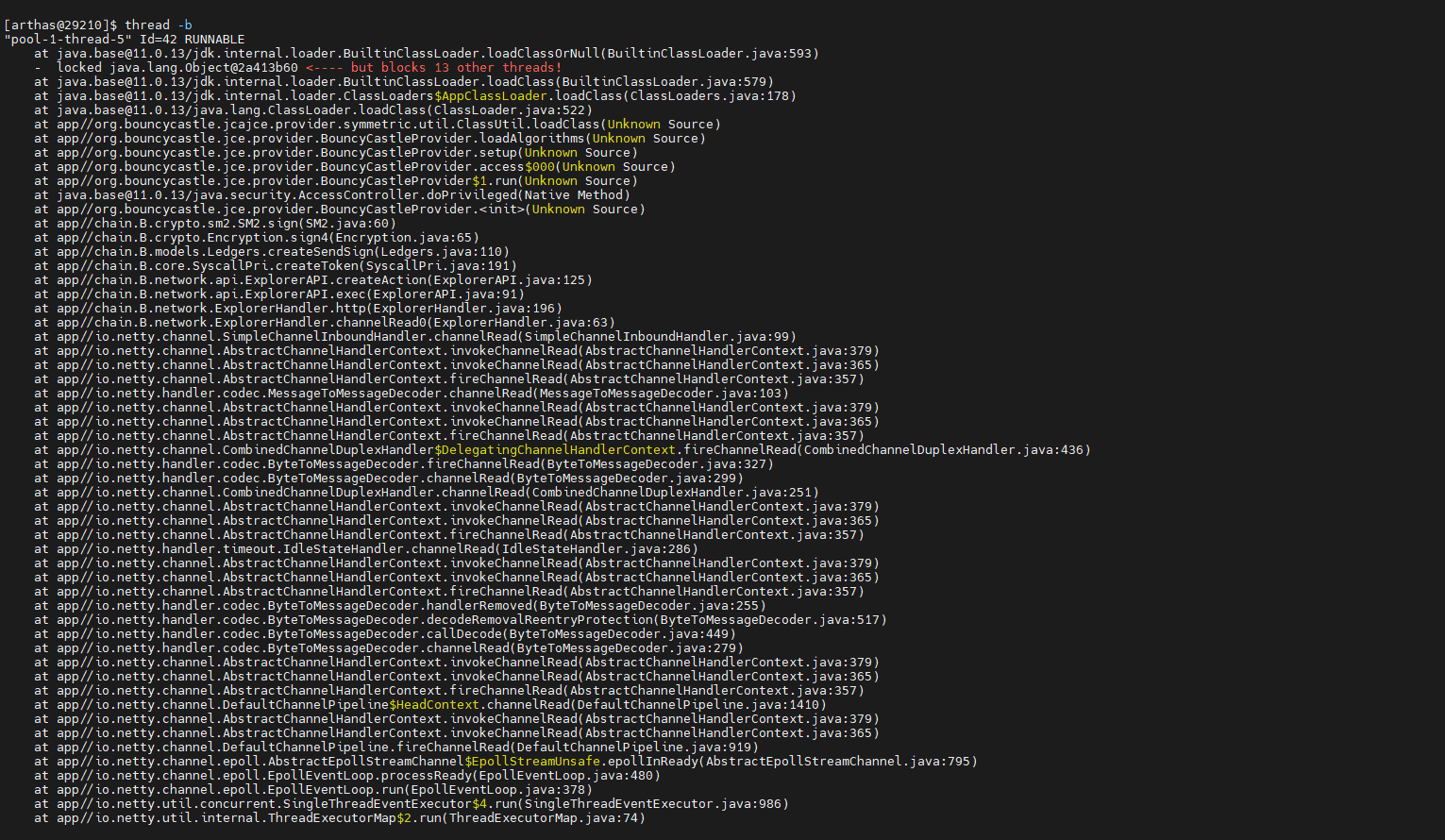This screenshot has width=1445, height=840.
Task: Click the yellow $DelegatingChannelHandlerContext text
Action: tap(555, 450)
